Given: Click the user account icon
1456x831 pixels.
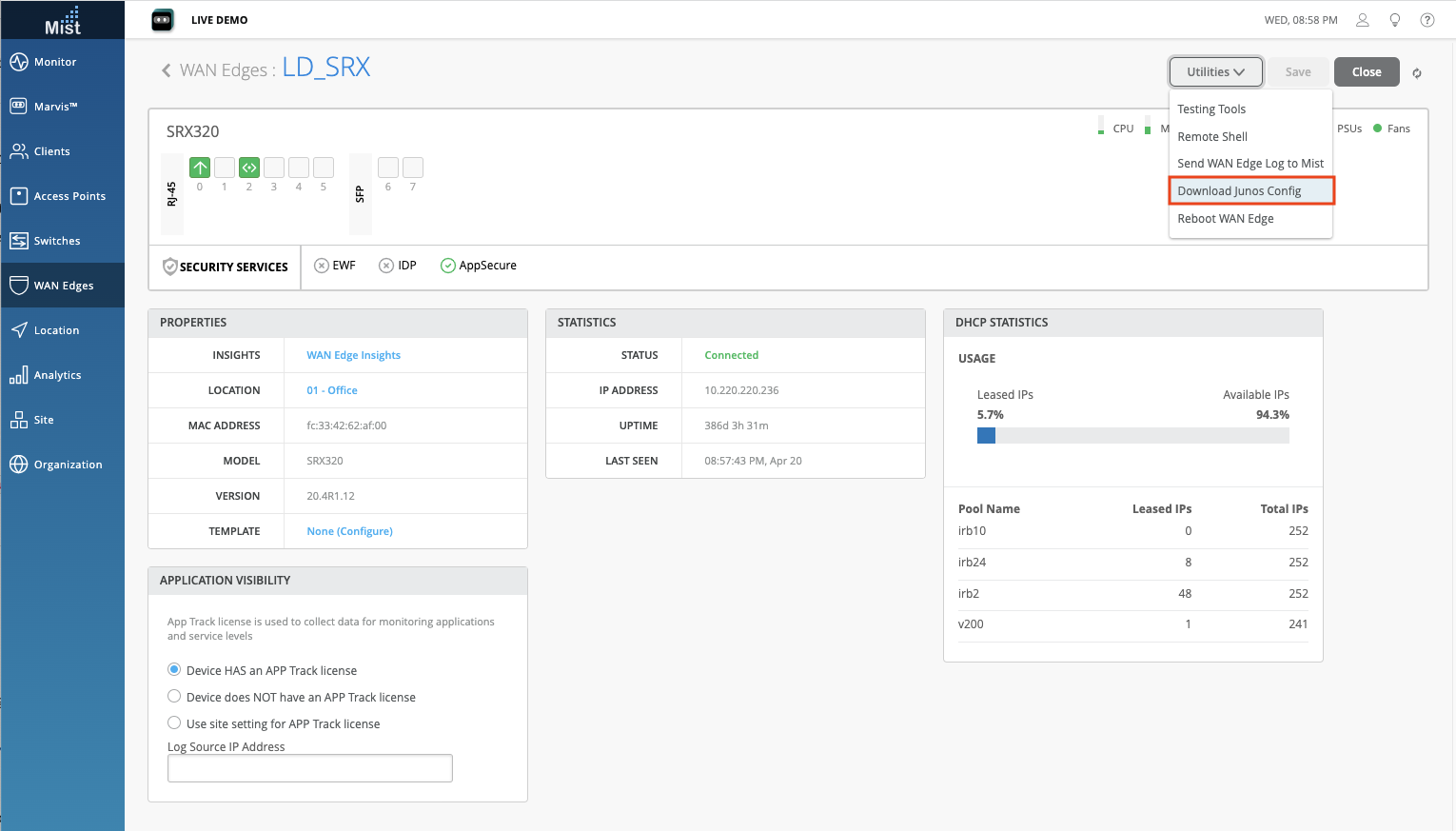Looking at the screenshot, I should (1363, 20).
